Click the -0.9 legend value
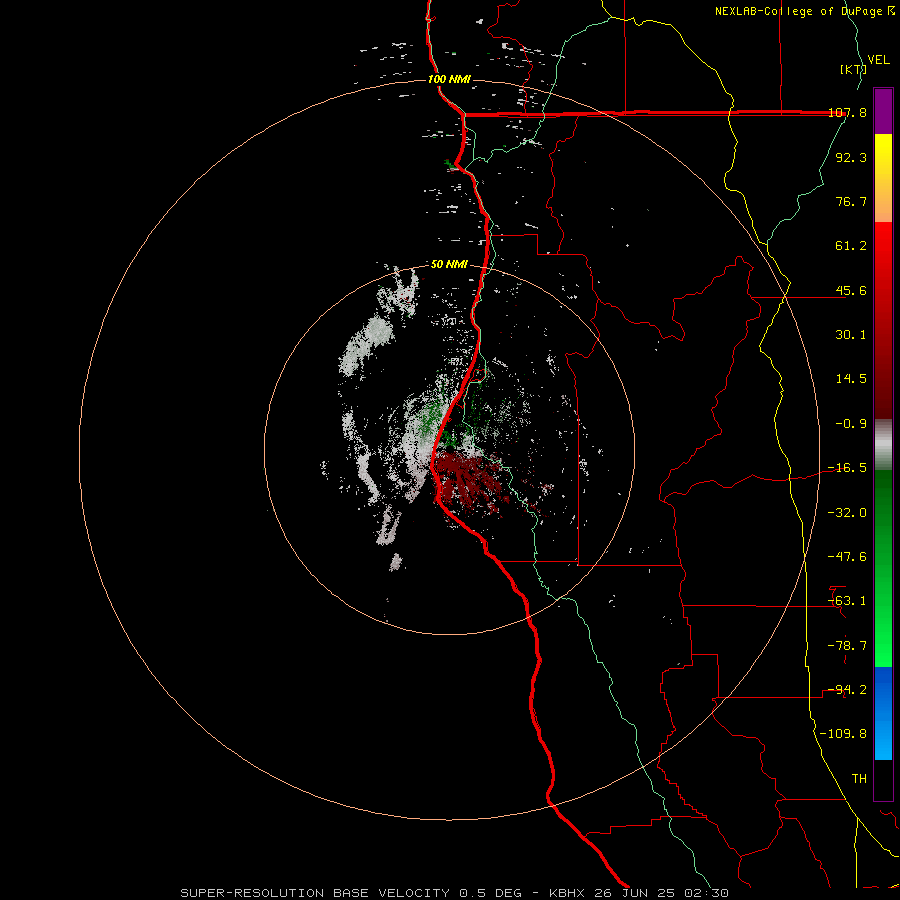This screenshot has height=900, width=900. [x=851, y=424]
